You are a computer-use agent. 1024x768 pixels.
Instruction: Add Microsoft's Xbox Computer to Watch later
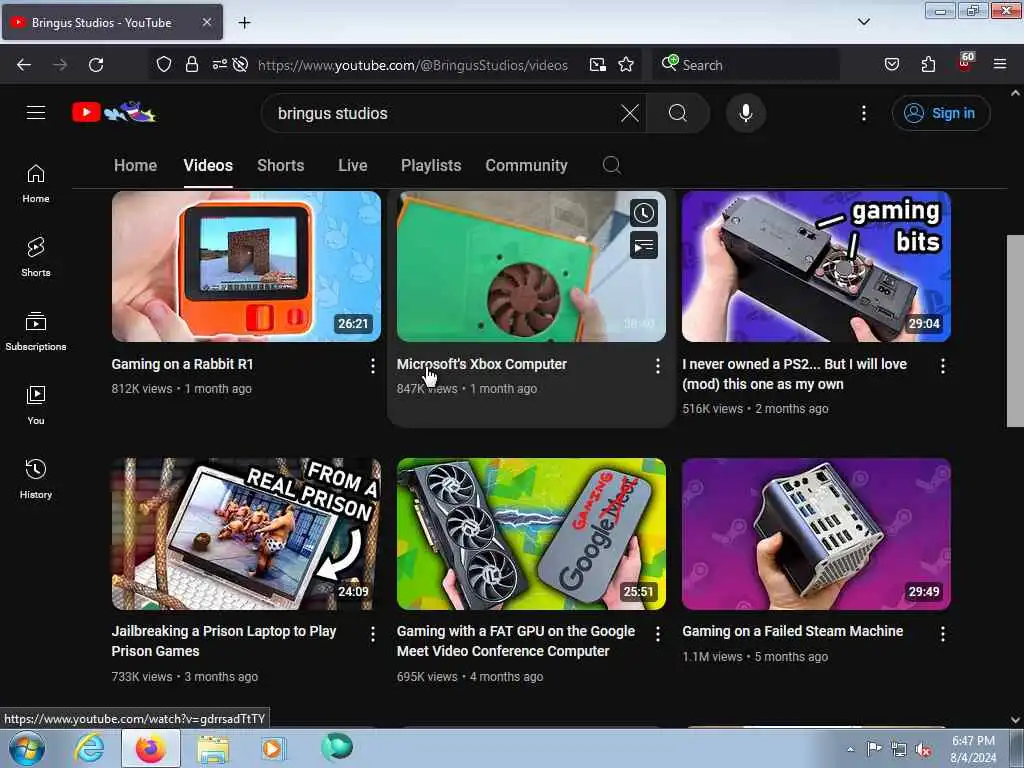(x=644, y=213)
